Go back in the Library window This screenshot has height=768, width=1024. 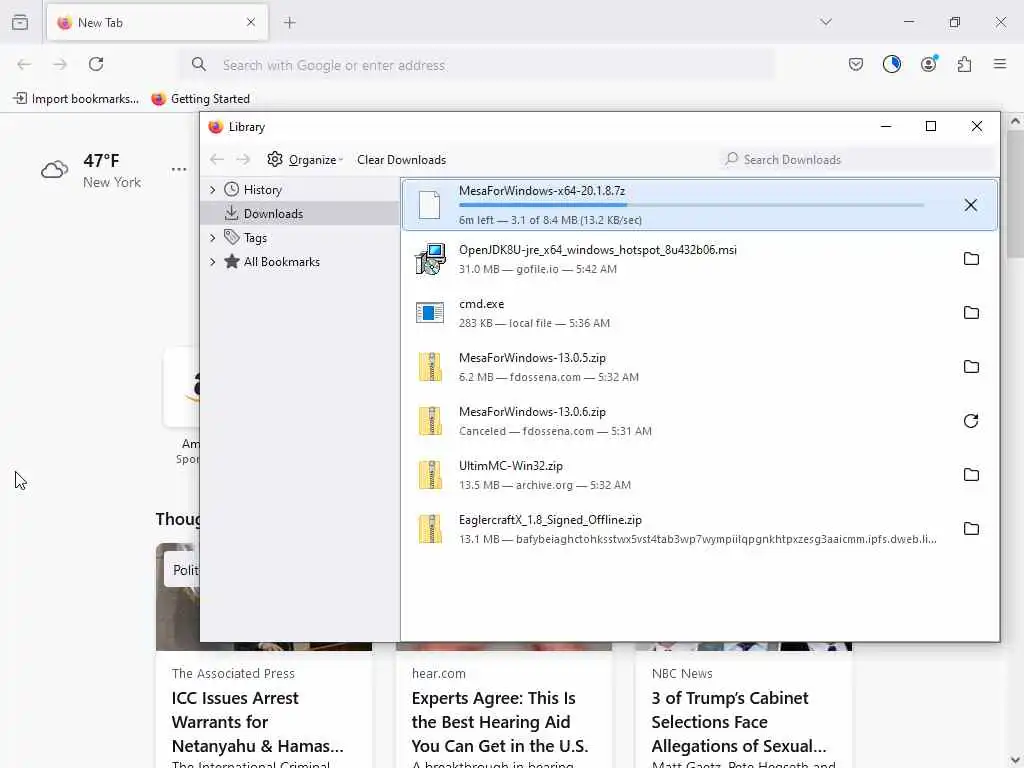coord(217,160)
